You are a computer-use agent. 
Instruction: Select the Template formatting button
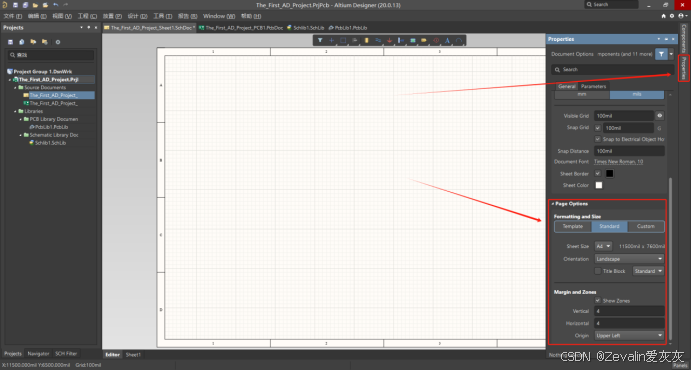(x=573, y=226)
